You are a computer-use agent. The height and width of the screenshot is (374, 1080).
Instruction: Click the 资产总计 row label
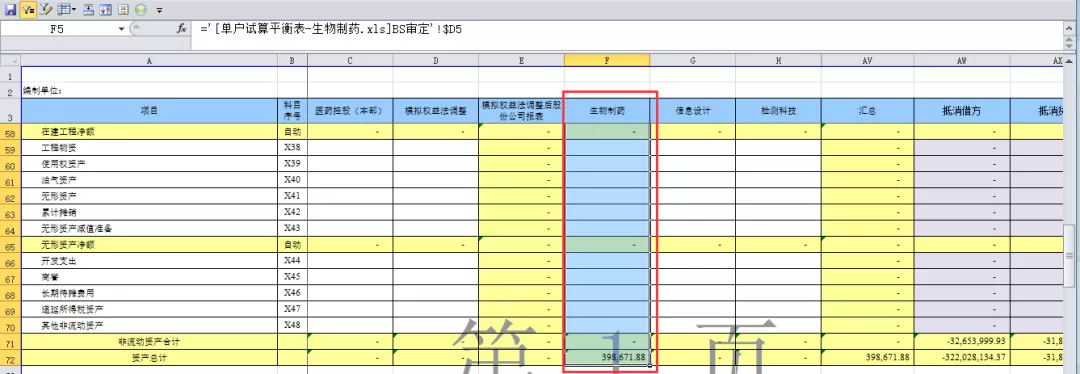pos(149,357)
